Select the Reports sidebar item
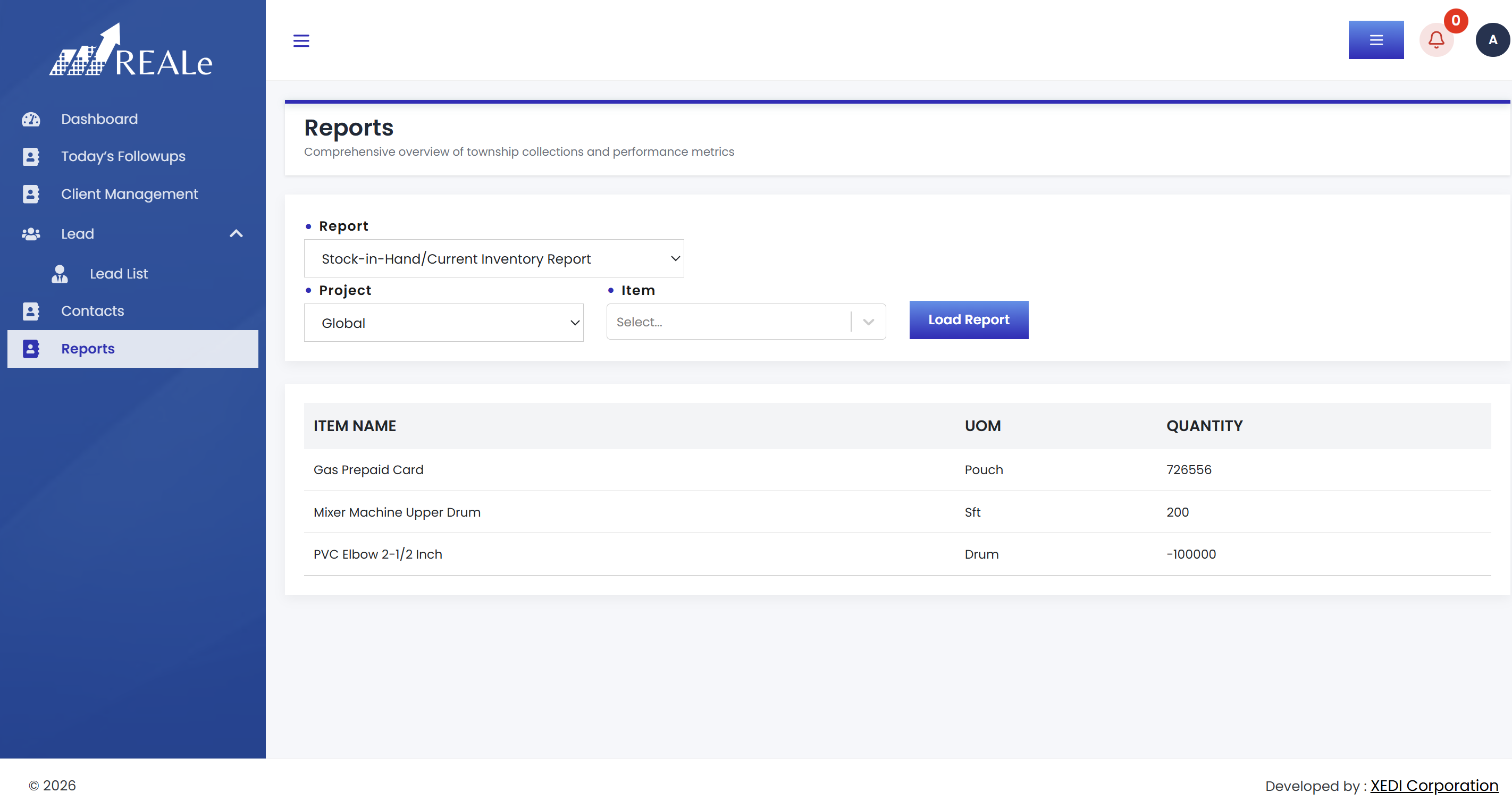Viewport: 1512px width, 809px height. pos(133,349)
